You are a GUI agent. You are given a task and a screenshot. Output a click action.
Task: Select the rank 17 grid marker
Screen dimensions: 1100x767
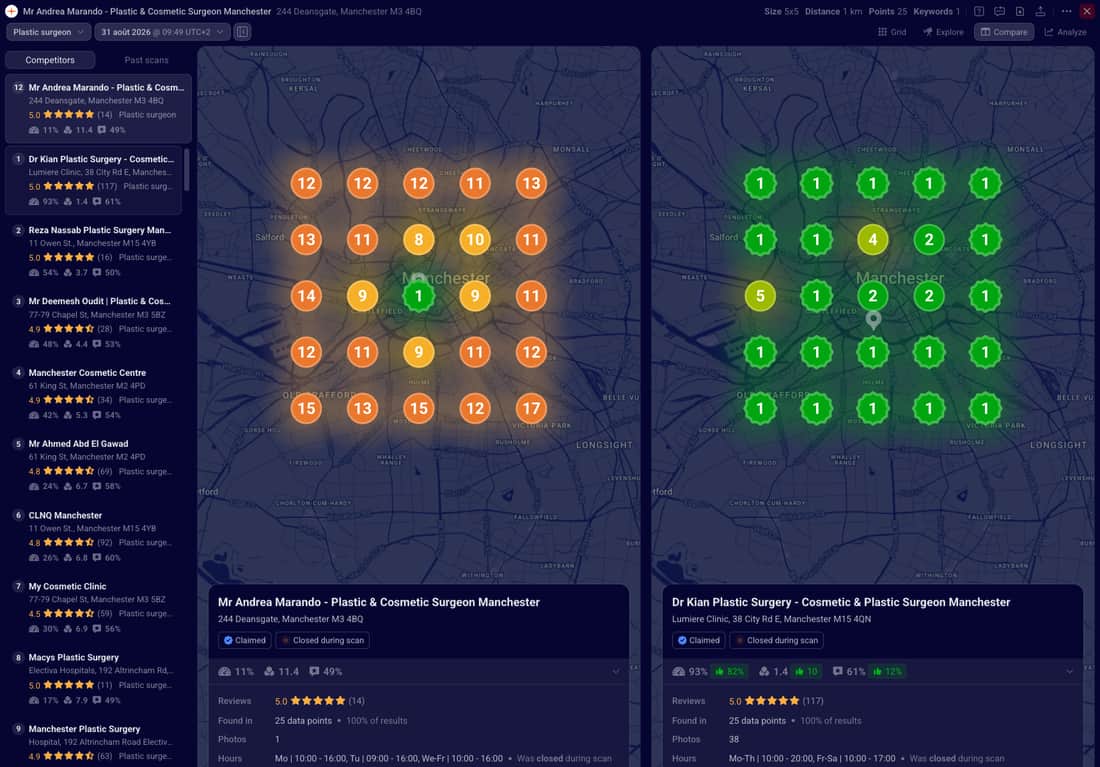click(x=531, y=408)
